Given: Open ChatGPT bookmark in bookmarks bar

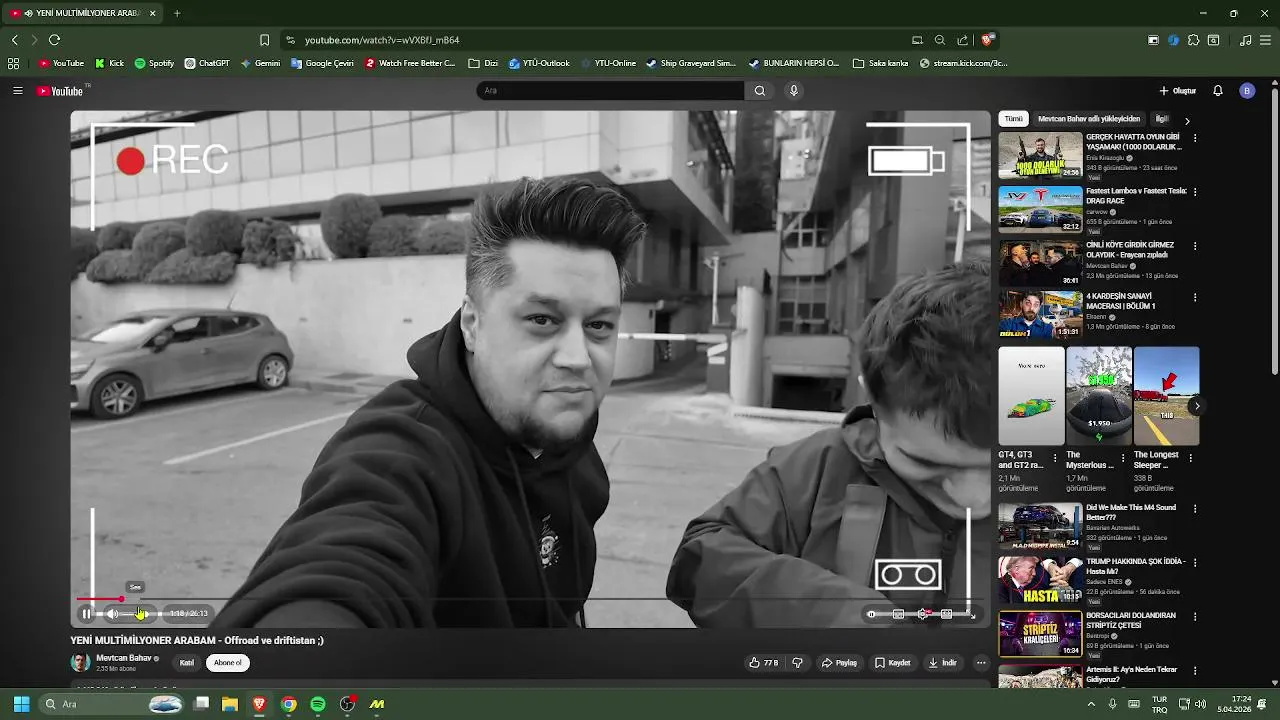Looking at the screenshot, I should click(x=207, y=63).
